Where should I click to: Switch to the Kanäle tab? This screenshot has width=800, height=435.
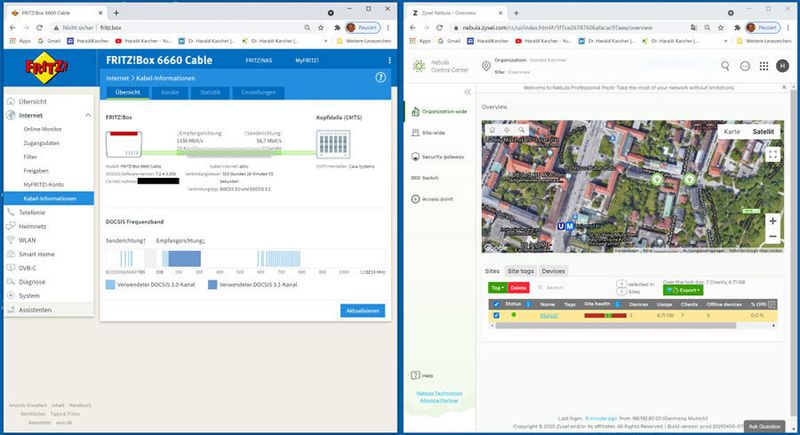coord(170,92)
